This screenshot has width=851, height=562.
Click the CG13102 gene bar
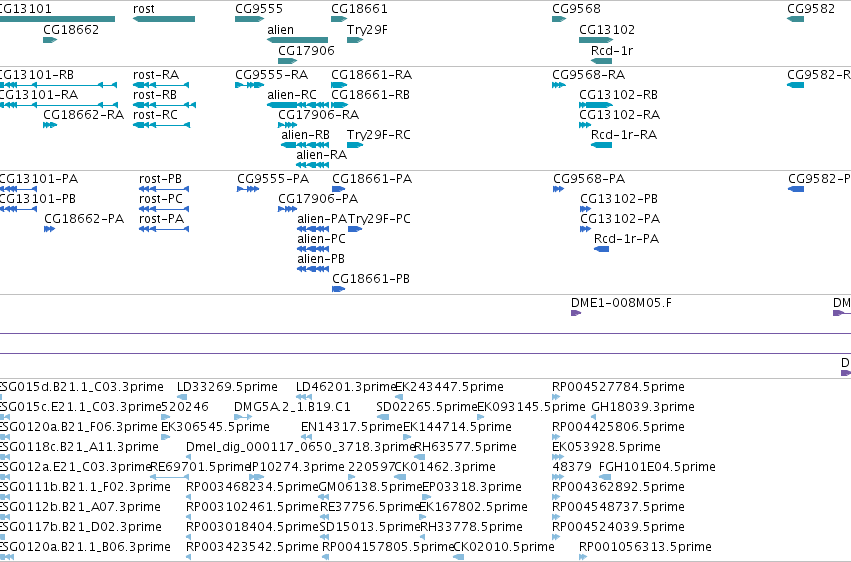596,40
